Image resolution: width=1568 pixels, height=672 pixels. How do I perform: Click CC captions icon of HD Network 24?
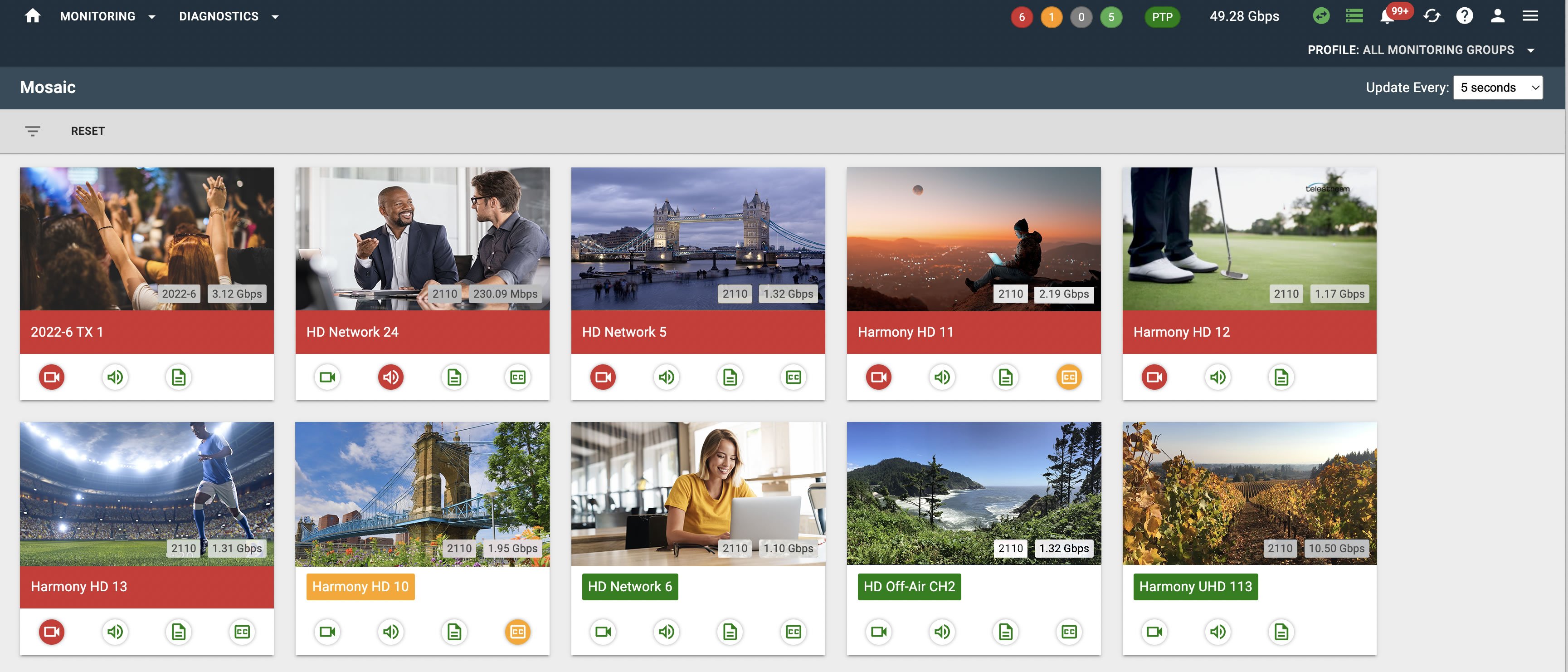click(x=517, y=377)
